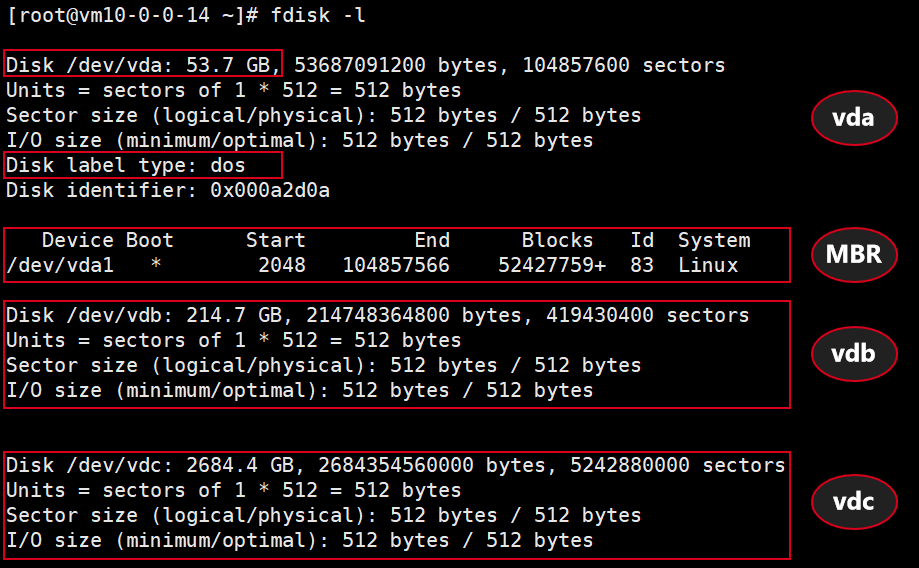
Task: Click the vda oval label
Action: click(854, 118)
